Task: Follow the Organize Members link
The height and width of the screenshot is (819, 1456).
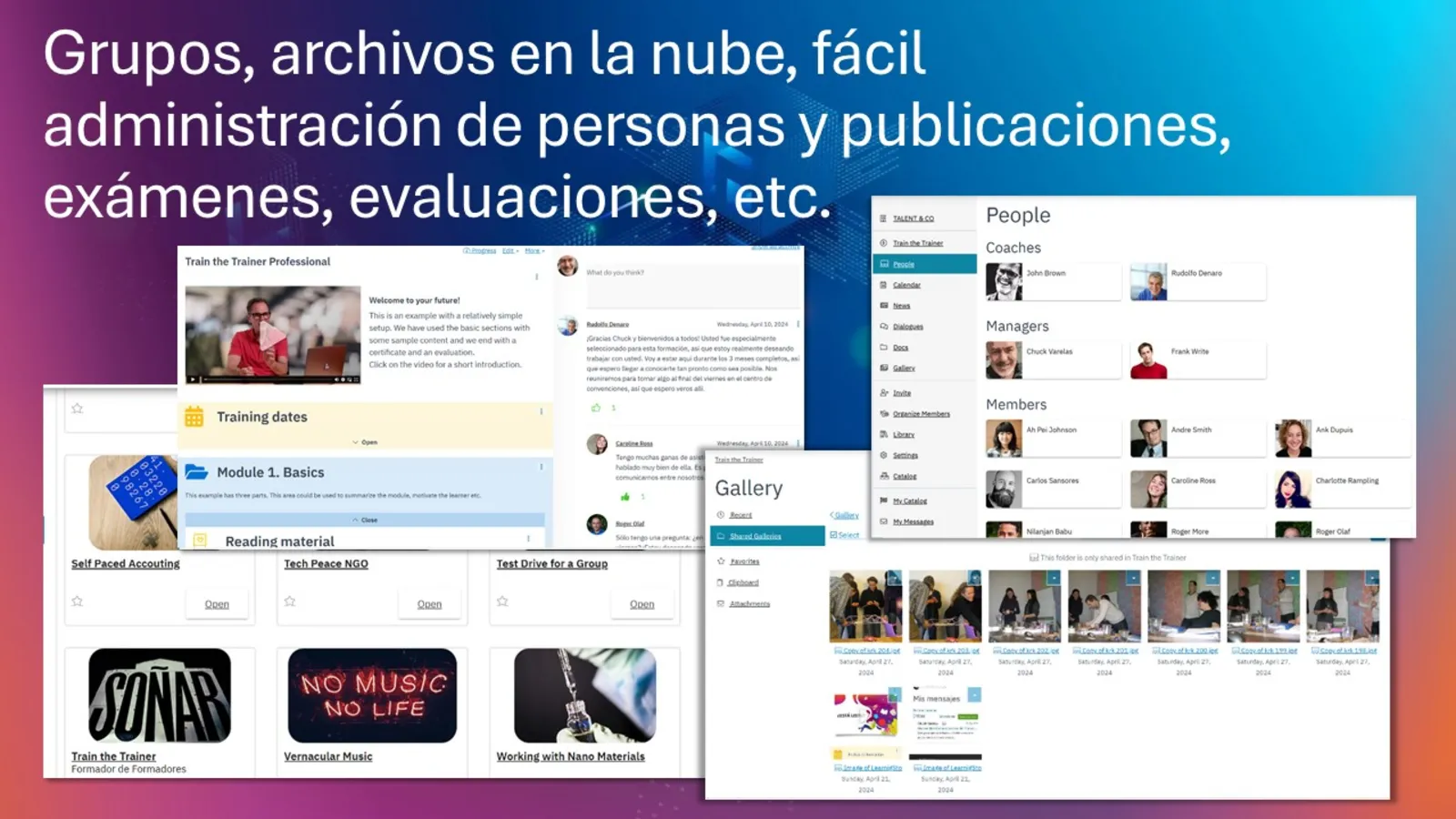Action: [922, 414]
